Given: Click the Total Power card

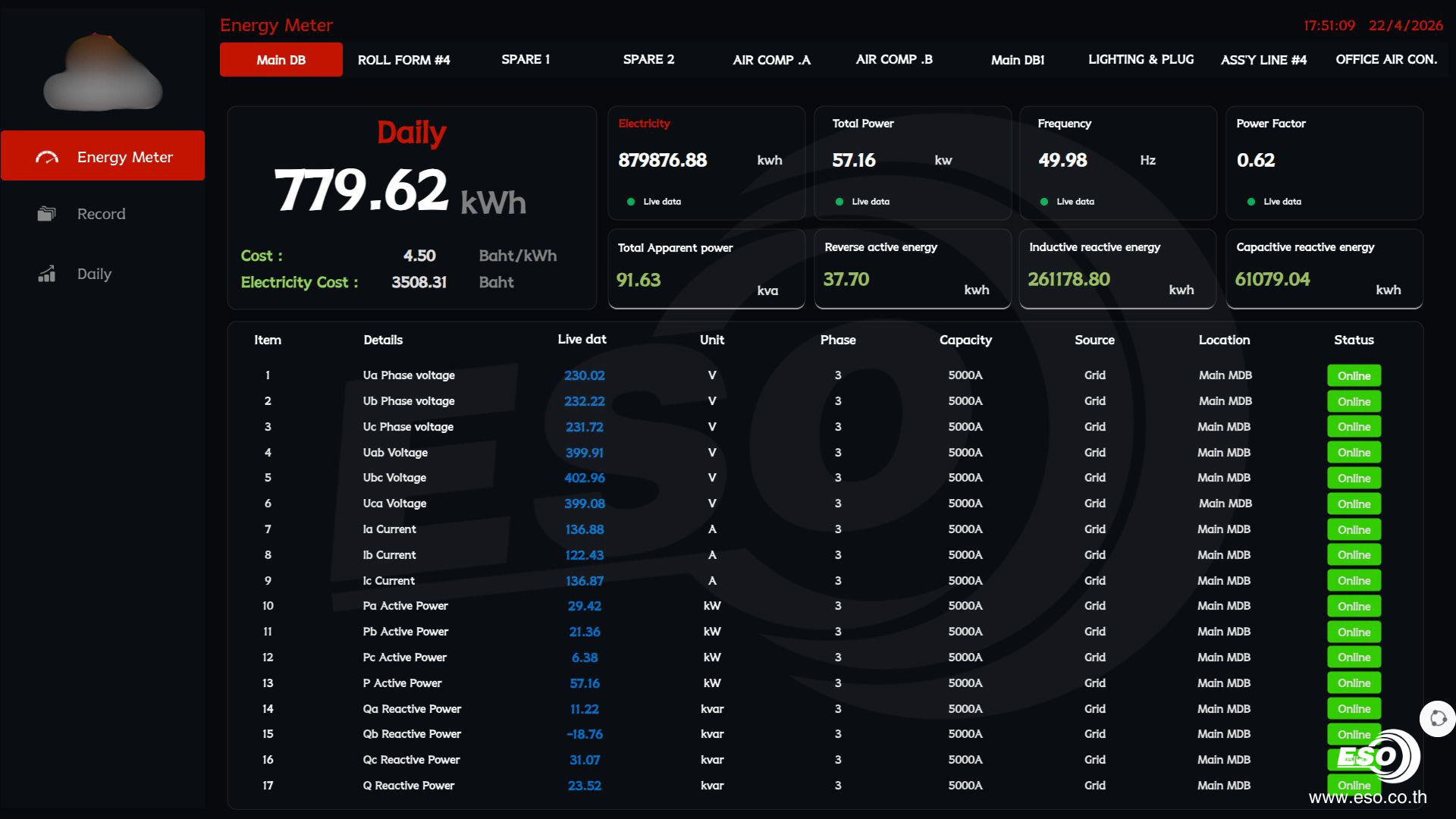Looking at the screenshot, I should (x=912, y=163).
